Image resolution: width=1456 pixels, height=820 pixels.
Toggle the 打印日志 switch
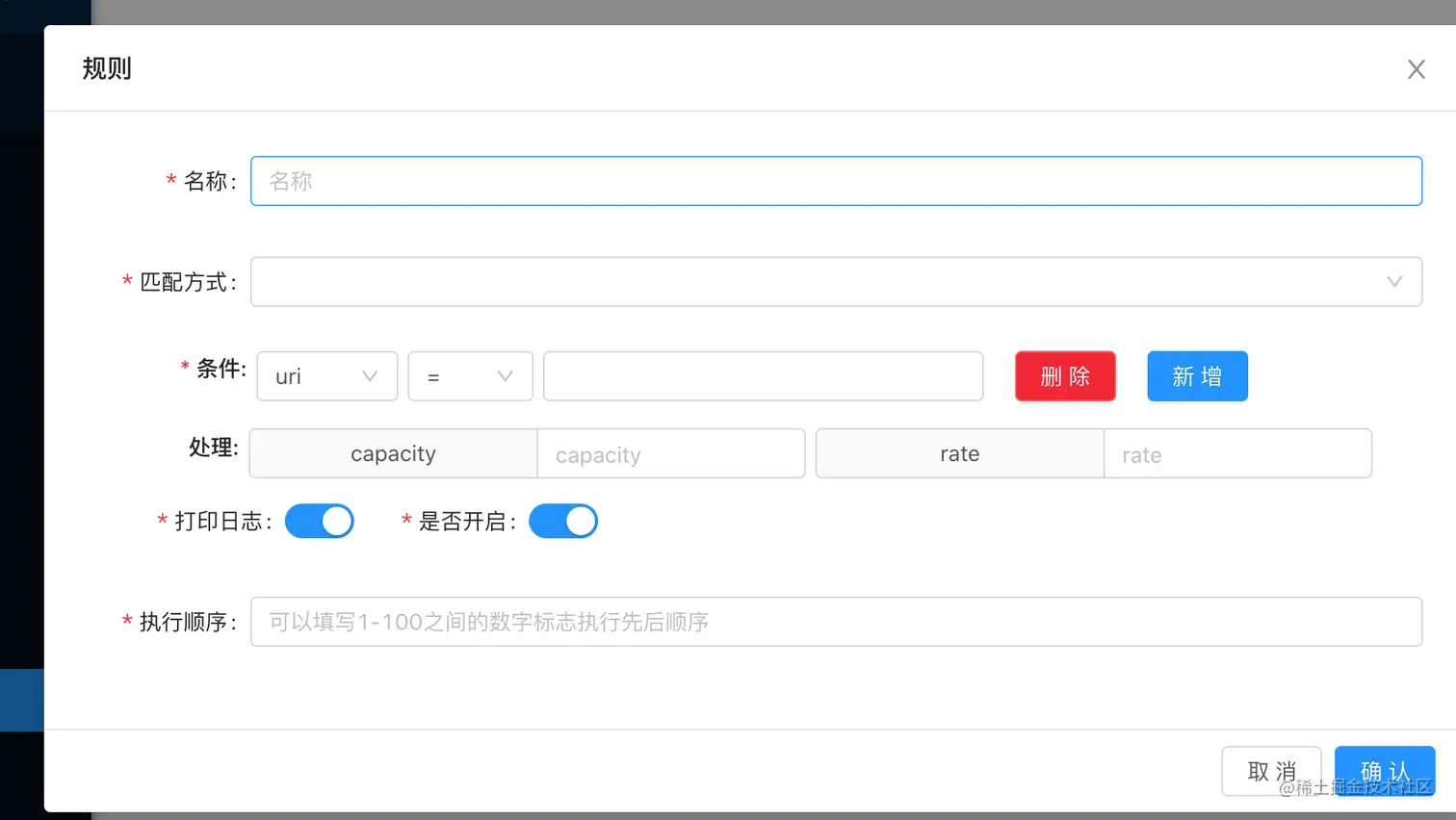(320, 522)
